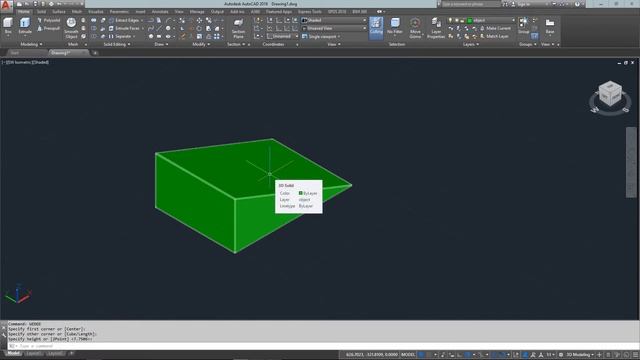Switch to the Solid ribbon tab
Viewport: 640px width, 360px height.
pyautogui.click(x=41, y=12)
